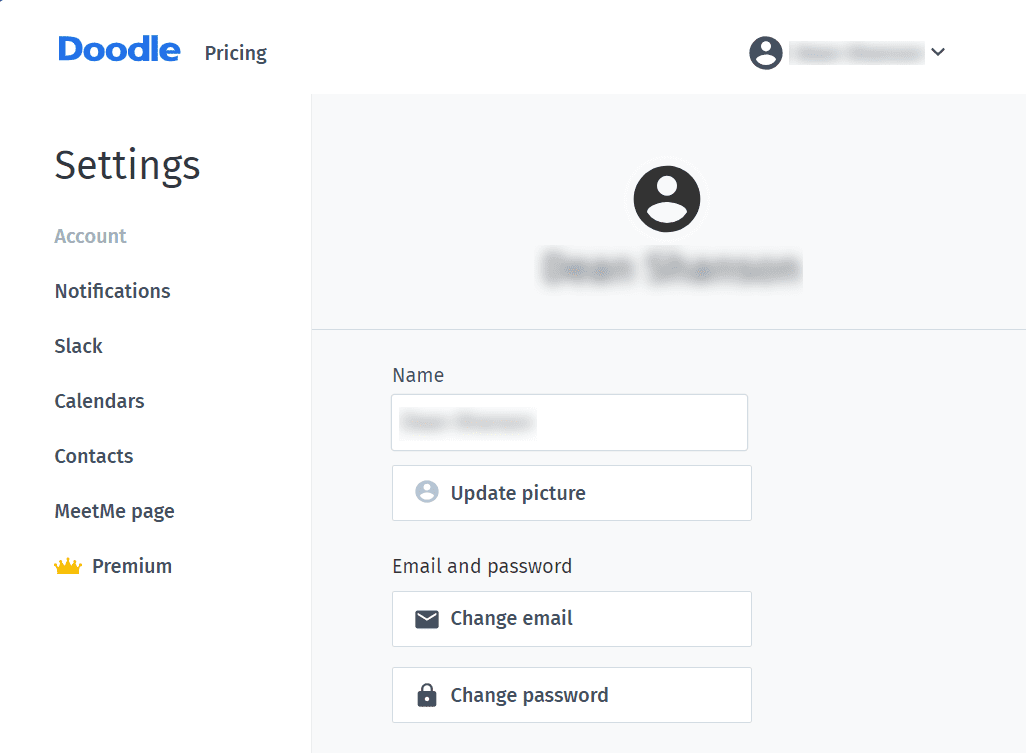The image size is (1026, 753).
Task: Click the Premium crown icon
Action: 68,566
